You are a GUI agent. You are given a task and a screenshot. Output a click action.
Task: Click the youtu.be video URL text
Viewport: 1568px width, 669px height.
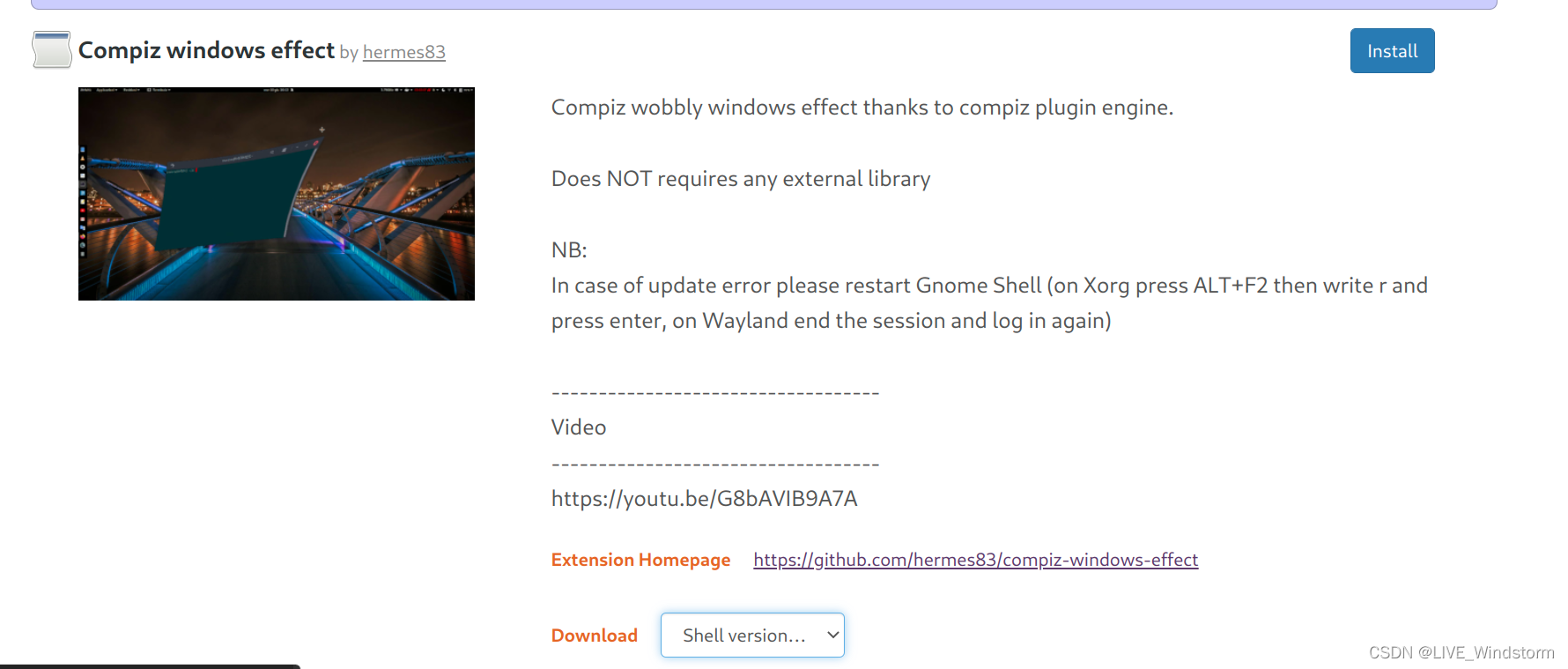tap(704, 499)
